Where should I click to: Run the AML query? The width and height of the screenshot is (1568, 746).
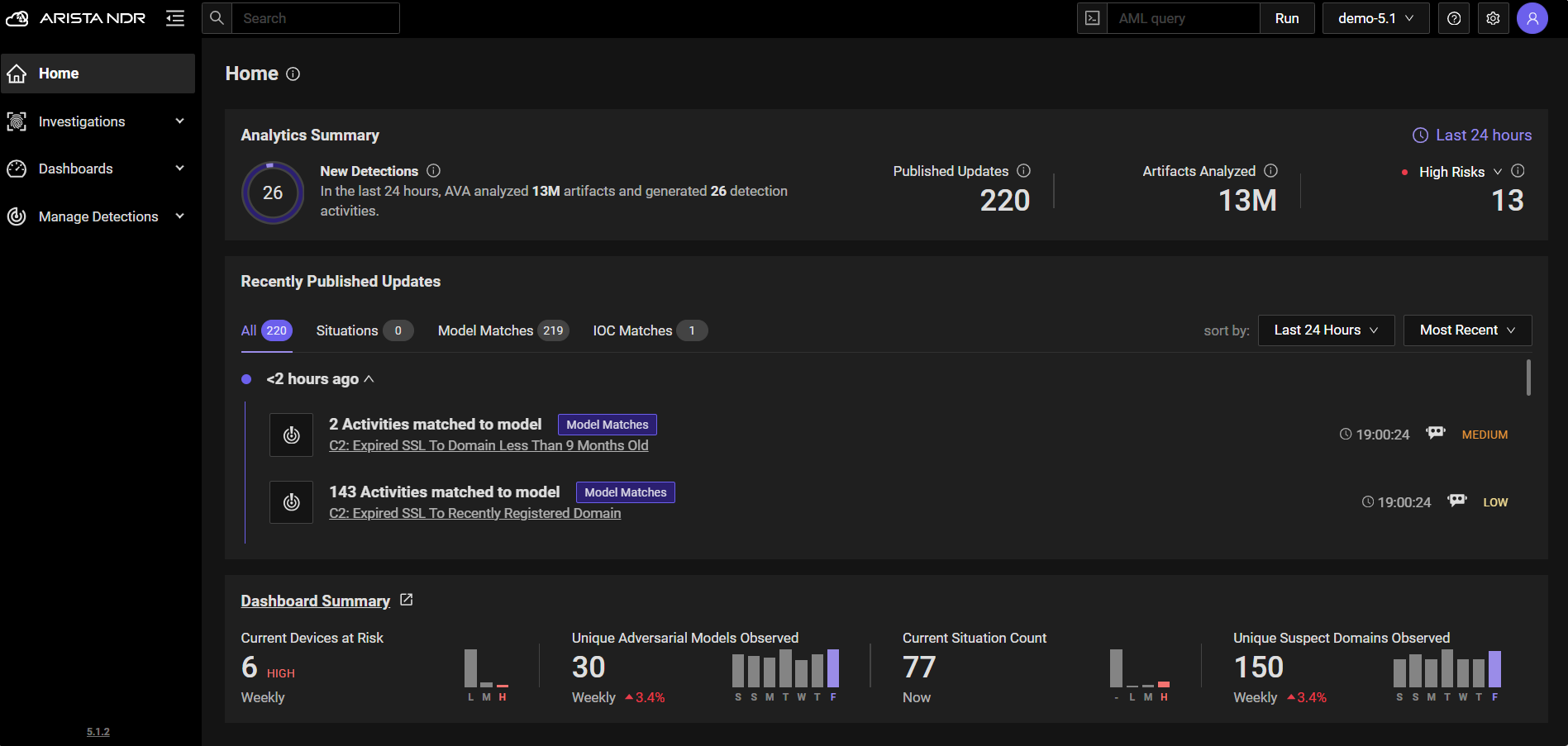click(1287, 17)
